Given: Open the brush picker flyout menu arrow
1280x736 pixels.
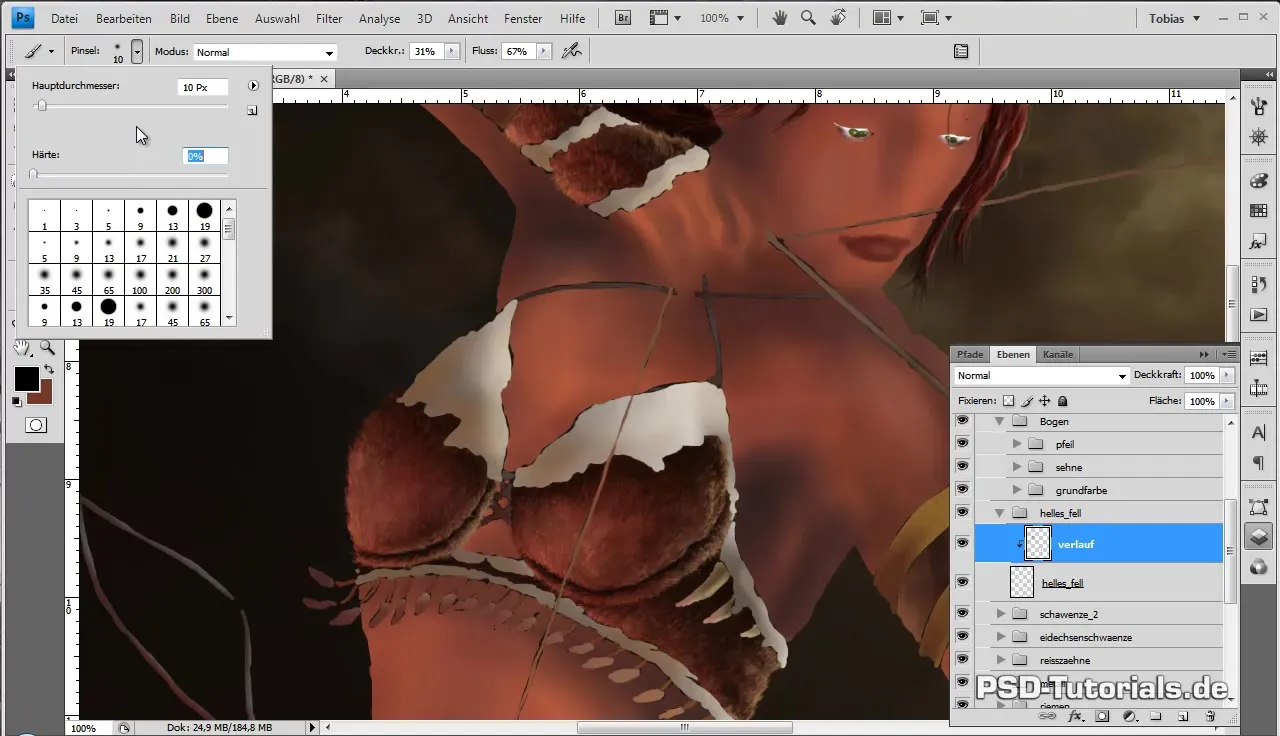Looking at the screenshot, I should (x=253, y=86).
